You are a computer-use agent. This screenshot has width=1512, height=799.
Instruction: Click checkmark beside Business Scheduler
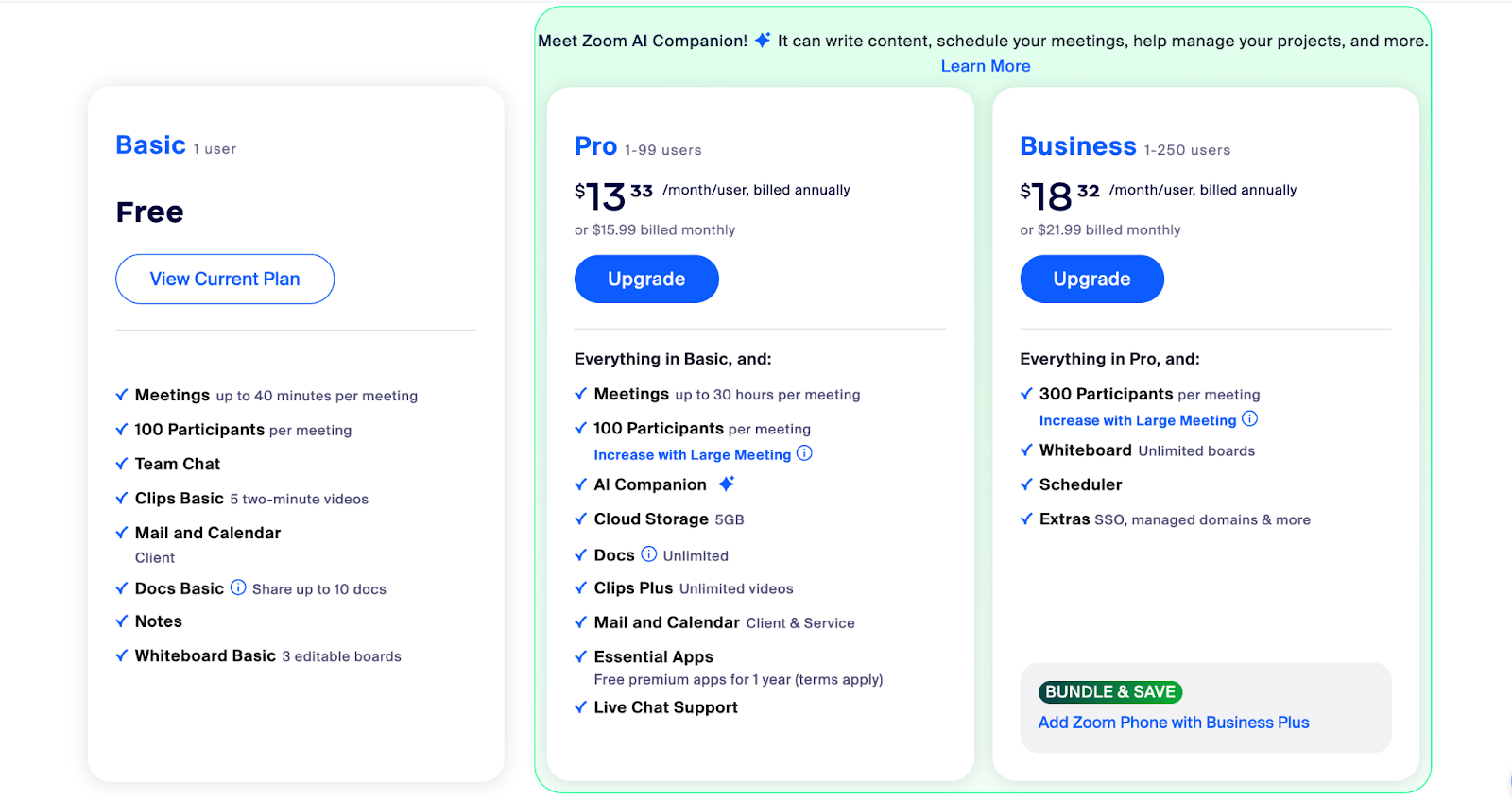tap(1026, 484)
